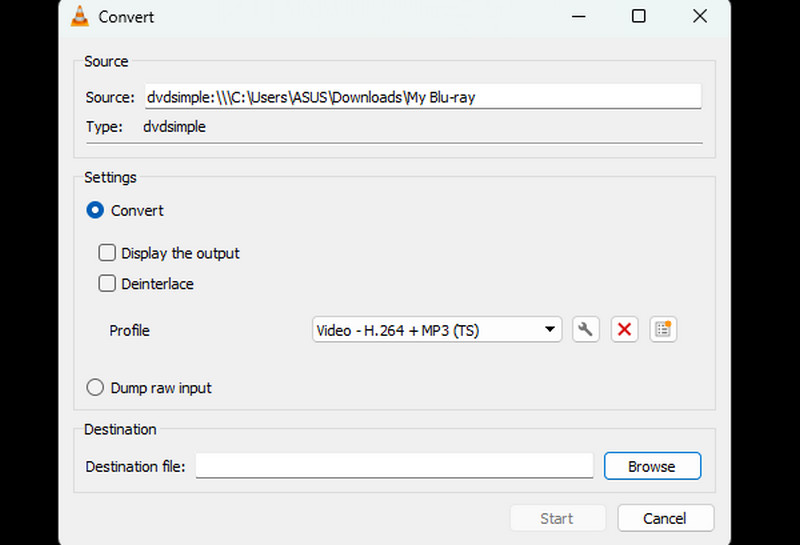Maximize the Convert dialog window
Screen dimensions: 800x545
click(x=638, y=17)
